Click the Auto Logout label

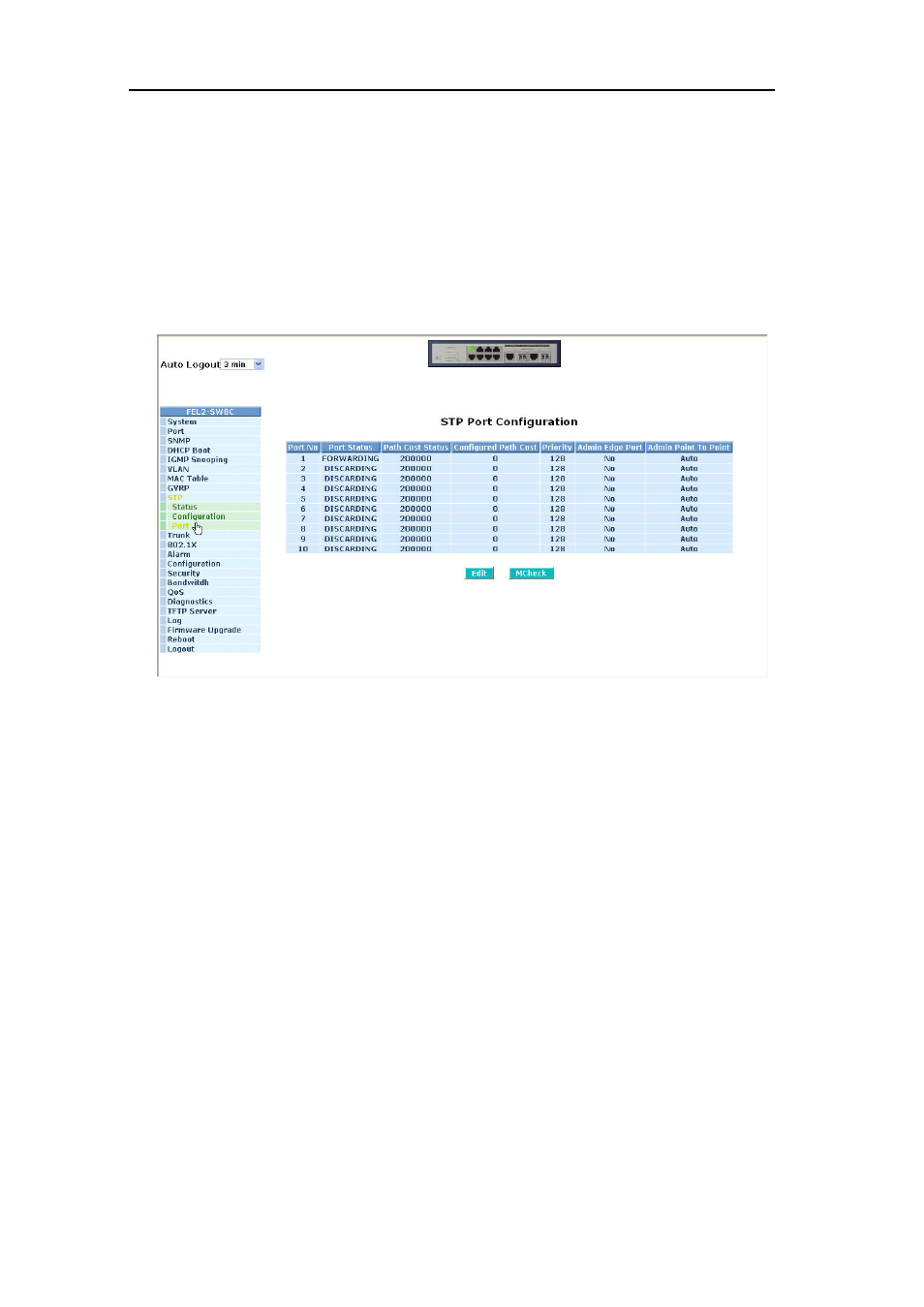[x=191, y=365]
